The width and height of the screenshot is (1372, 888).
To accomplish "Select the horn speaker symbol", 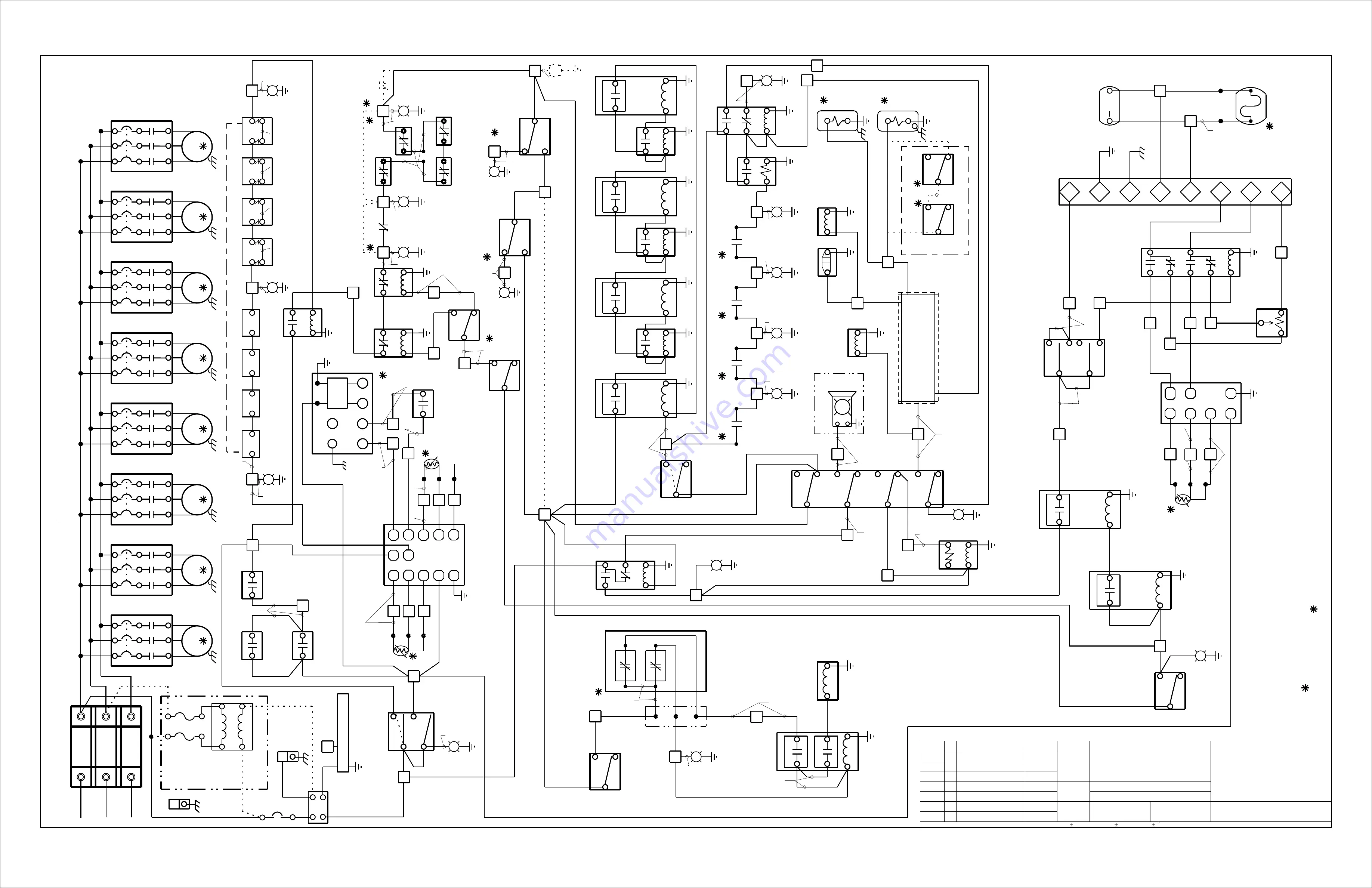I will pos(842,408).
